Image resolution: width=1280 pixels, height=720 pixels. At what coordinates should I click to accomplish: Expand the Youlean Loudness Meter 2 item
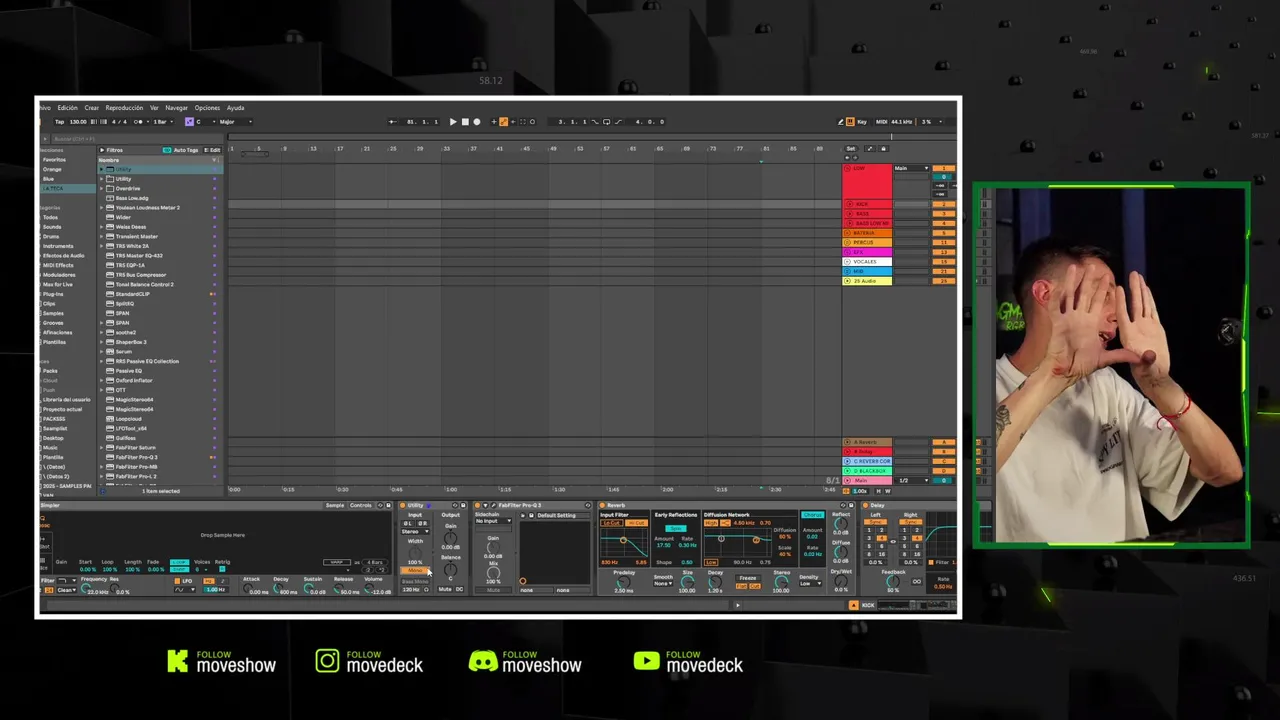coord(102,208)
